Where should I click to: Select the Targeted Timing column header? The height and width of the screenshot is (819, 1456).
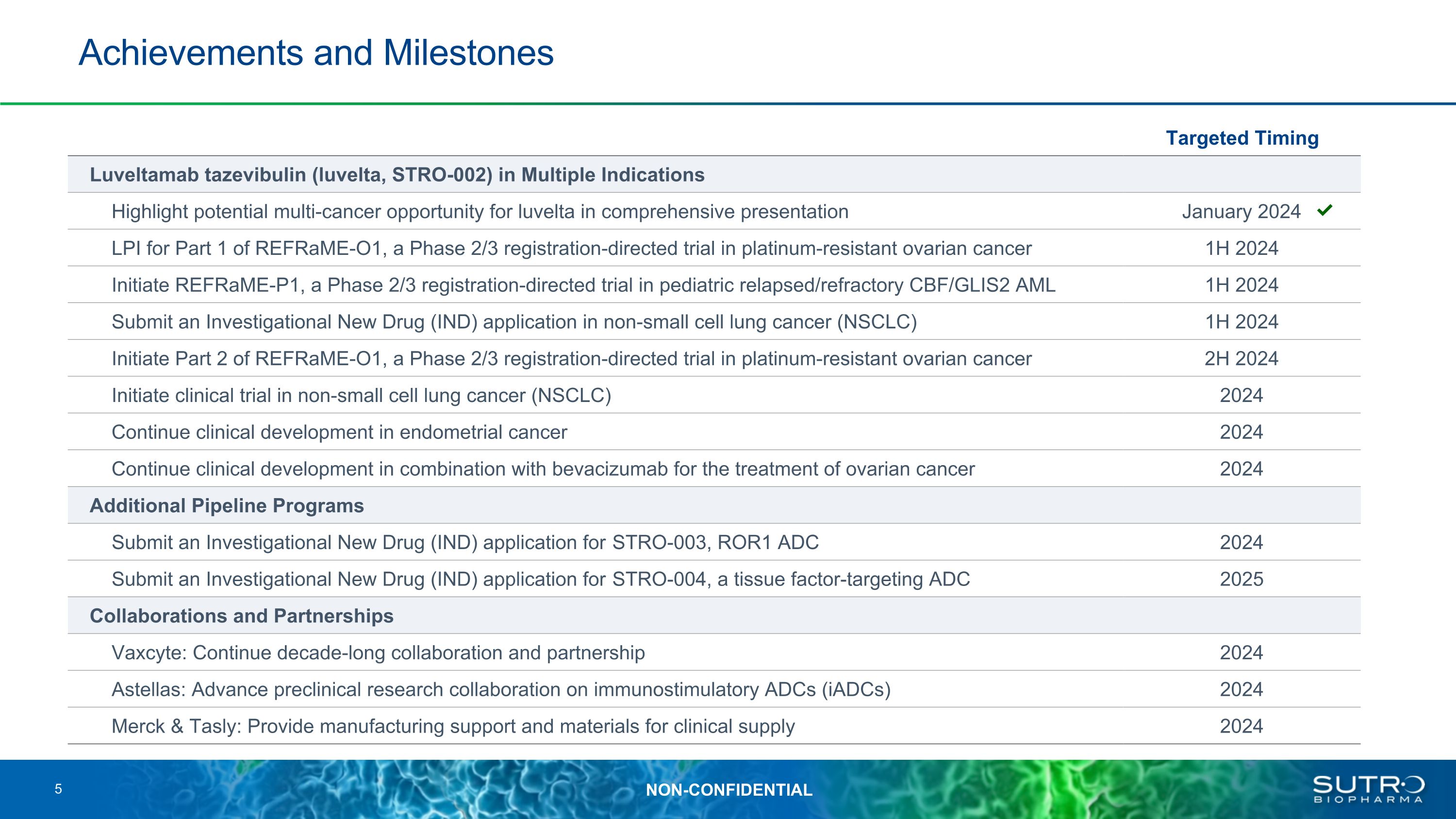coord(1242,138)
